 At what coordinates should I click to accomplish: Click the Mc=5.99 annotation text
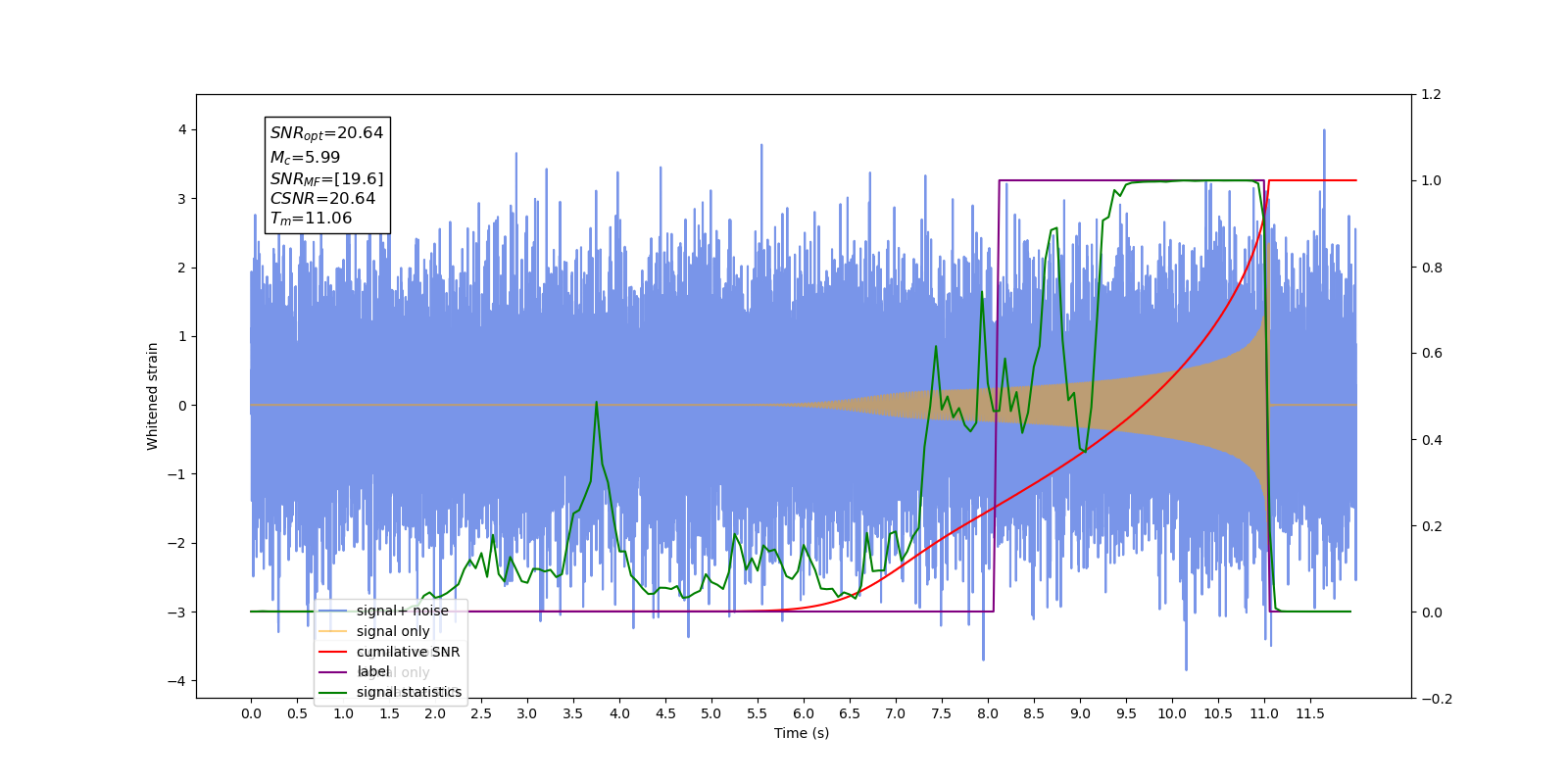(x=305, y=157)
